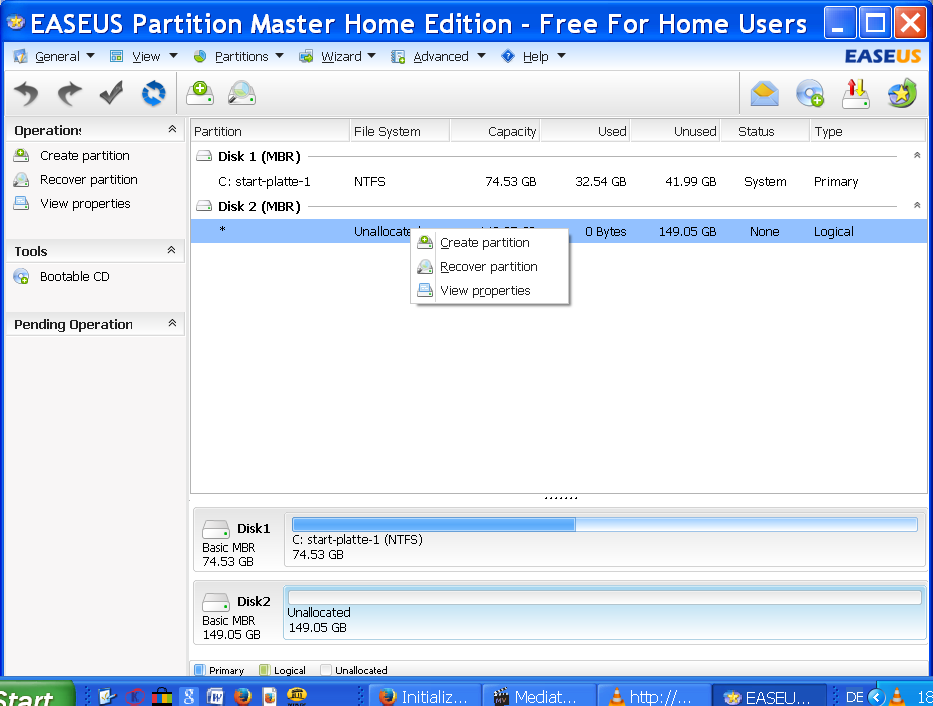Click the Recover partition toolbar icon
Screen dimensions: 933x706
click(x=242, y=93)
